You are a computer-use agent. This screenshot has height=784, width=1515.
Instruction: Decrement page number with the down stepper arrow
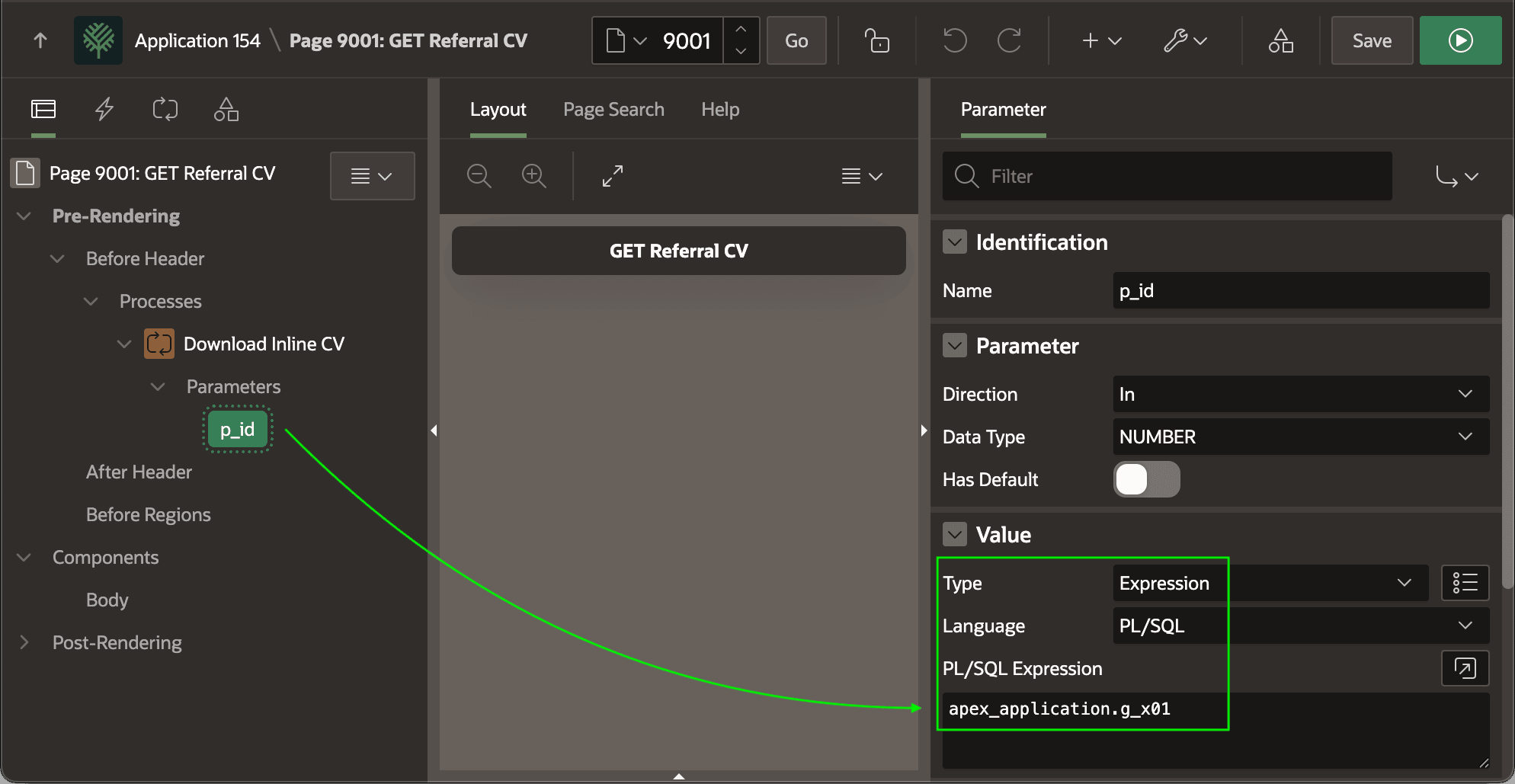(x=741, y=52)
